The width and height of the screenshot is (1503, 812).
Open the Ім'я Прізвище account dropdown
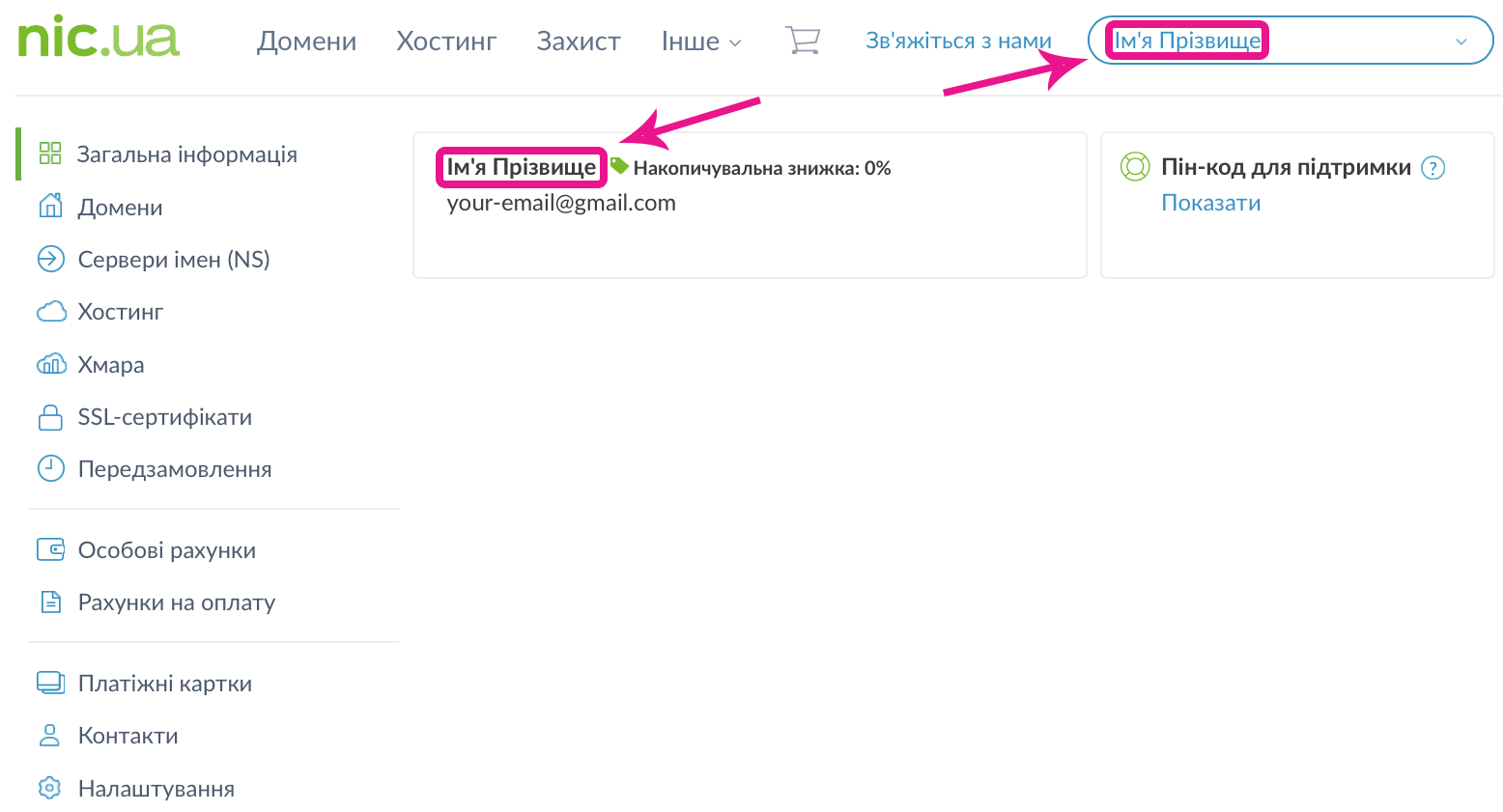1187,41
